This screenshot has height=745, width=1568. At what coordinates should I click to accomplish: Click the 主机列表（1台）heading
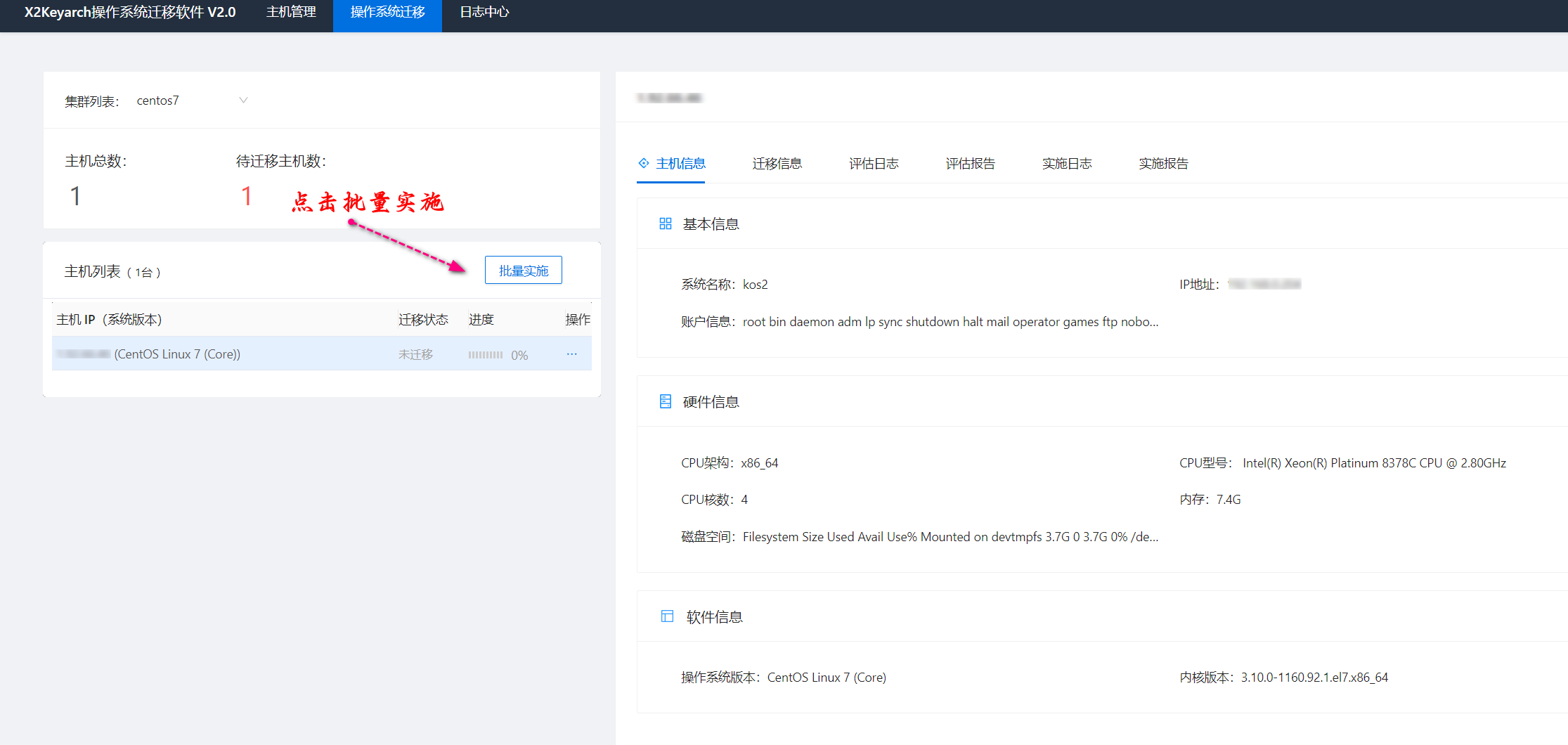(112, 272)
